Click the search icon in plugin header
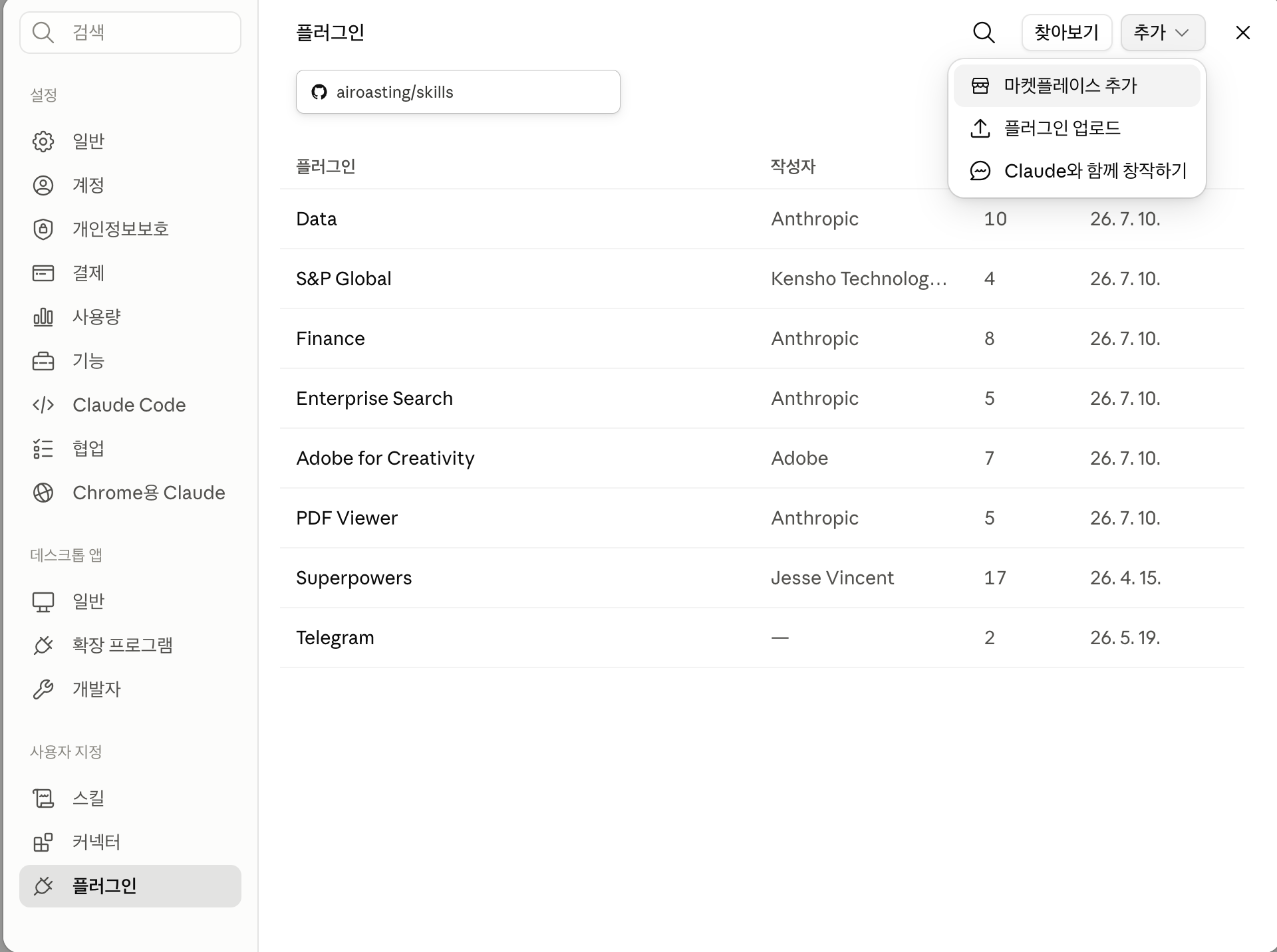The width and height of the screenshot is (1277, 952). coord(984,33)
